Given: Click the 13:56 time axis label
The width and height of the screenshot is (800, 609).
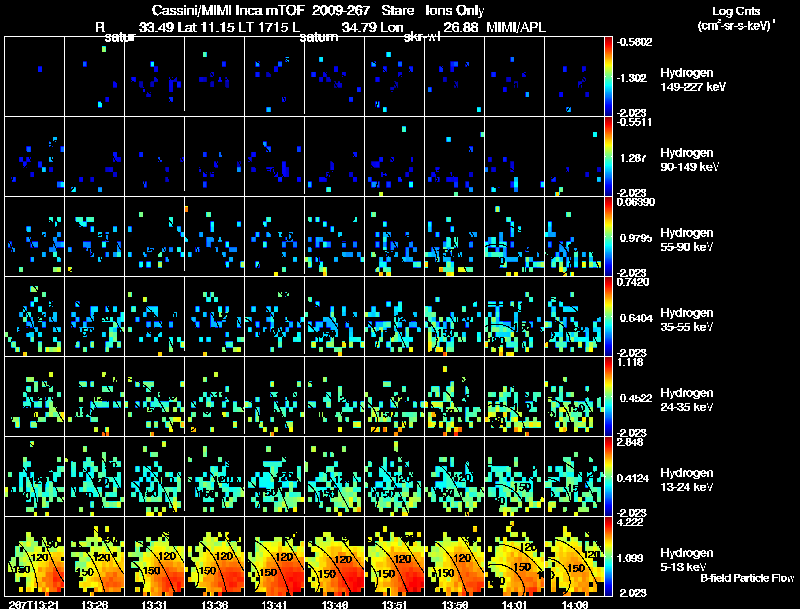Looking at the screenshot, I should click(455, 604).
